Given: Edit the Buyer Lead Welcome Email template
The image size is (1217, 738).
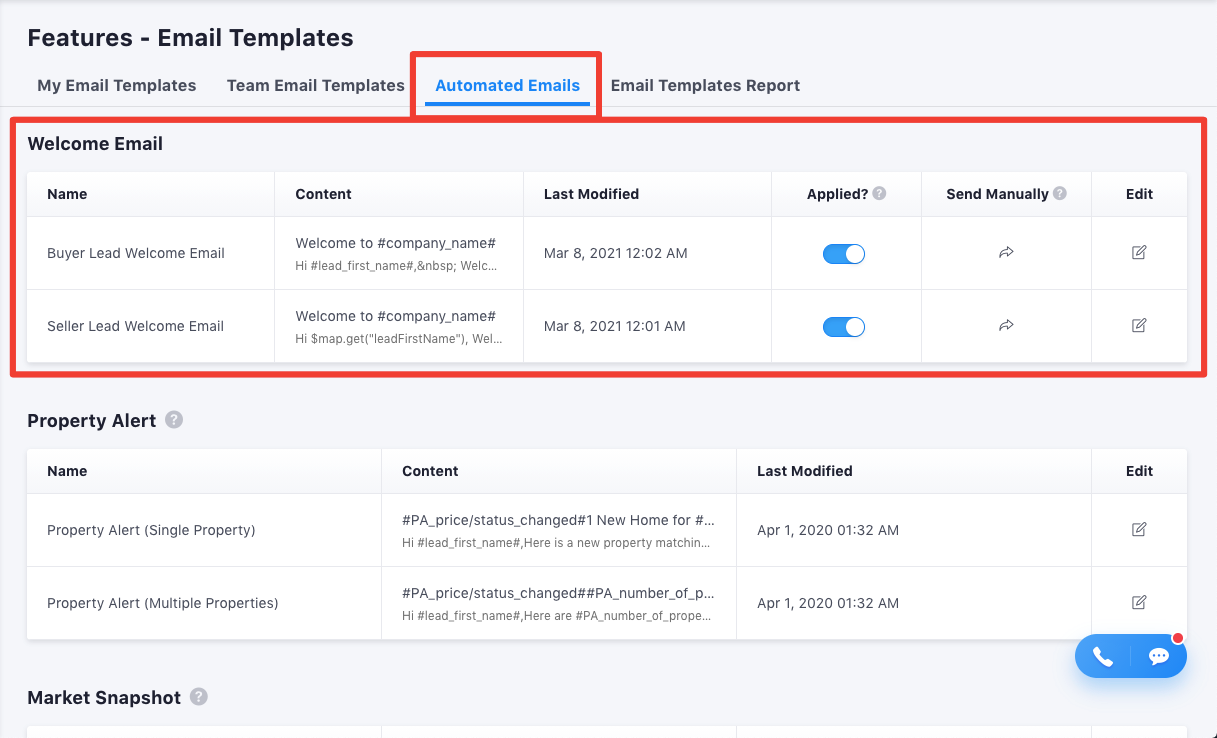Looking at the screenshot, I should coord(1139,253).
